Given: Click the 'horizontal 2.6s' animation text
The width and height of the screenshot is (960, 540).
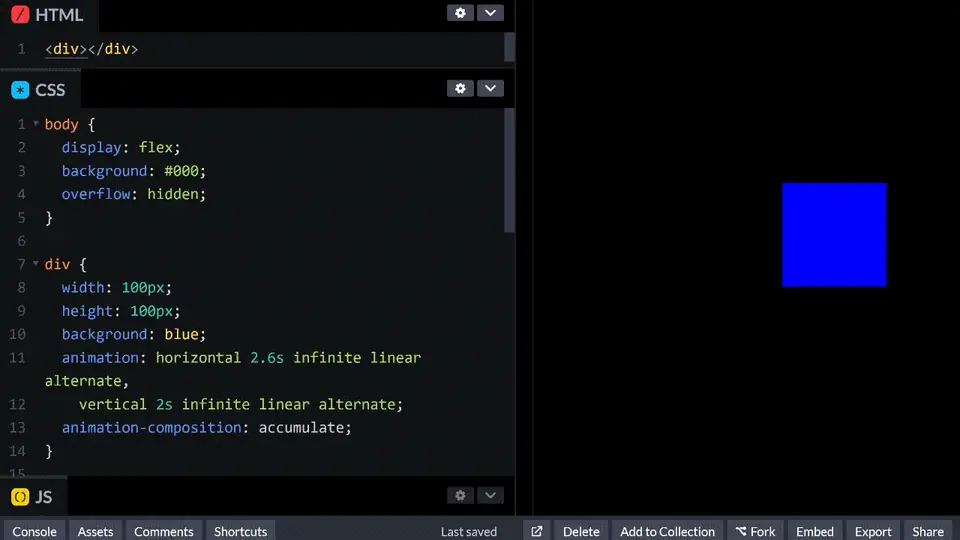Looking at the screenshot, I should 219,358.
